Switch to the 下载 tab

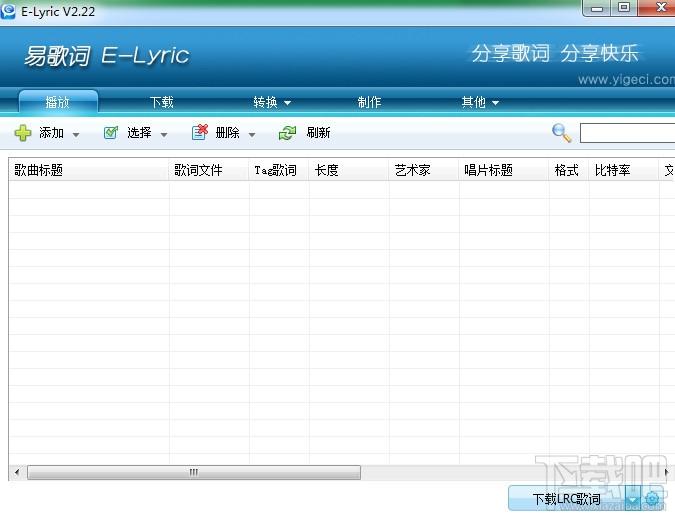162,102
